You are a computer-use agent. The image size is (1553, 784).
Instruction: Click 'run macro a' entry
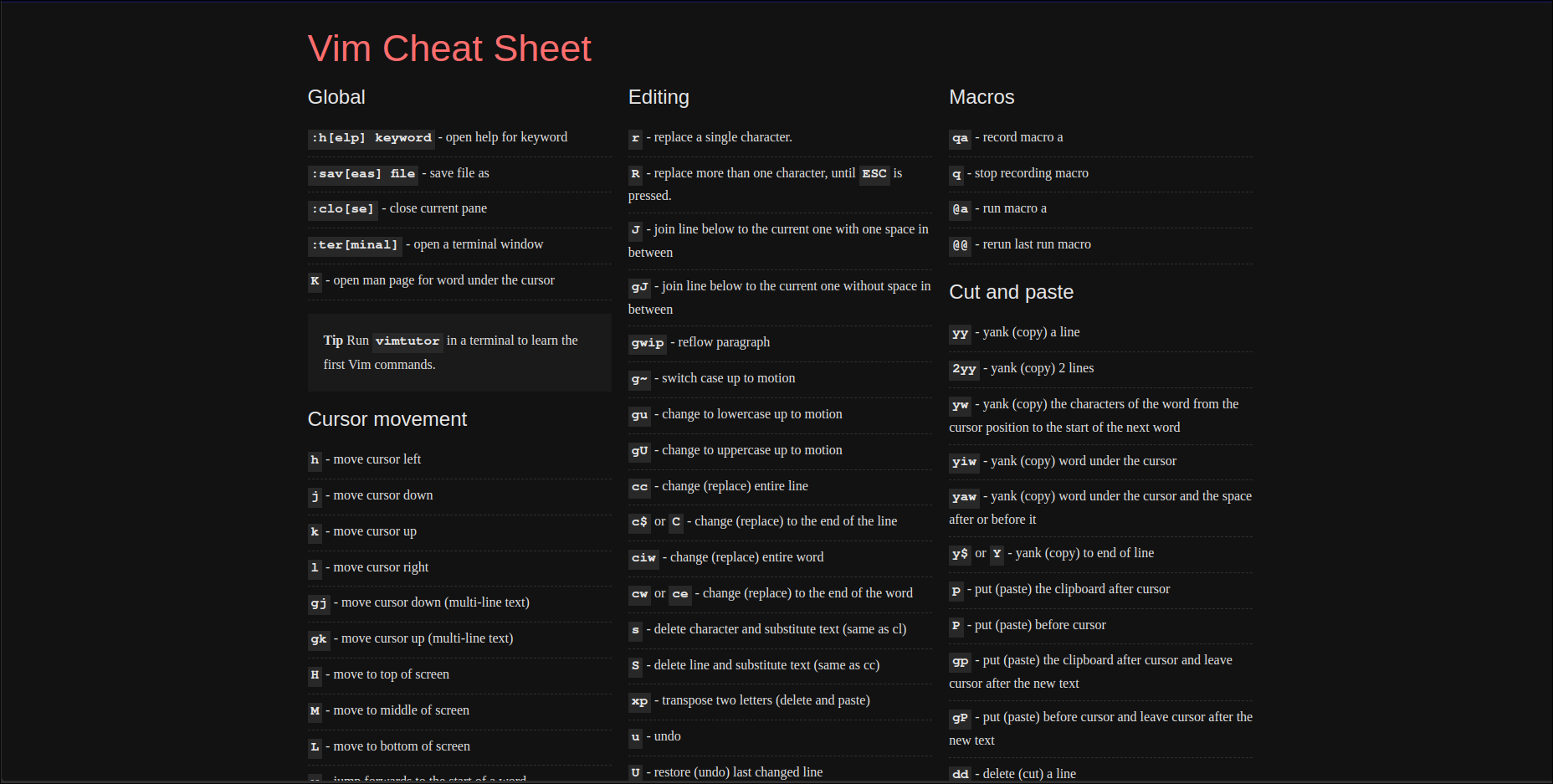click(1014, 208)
